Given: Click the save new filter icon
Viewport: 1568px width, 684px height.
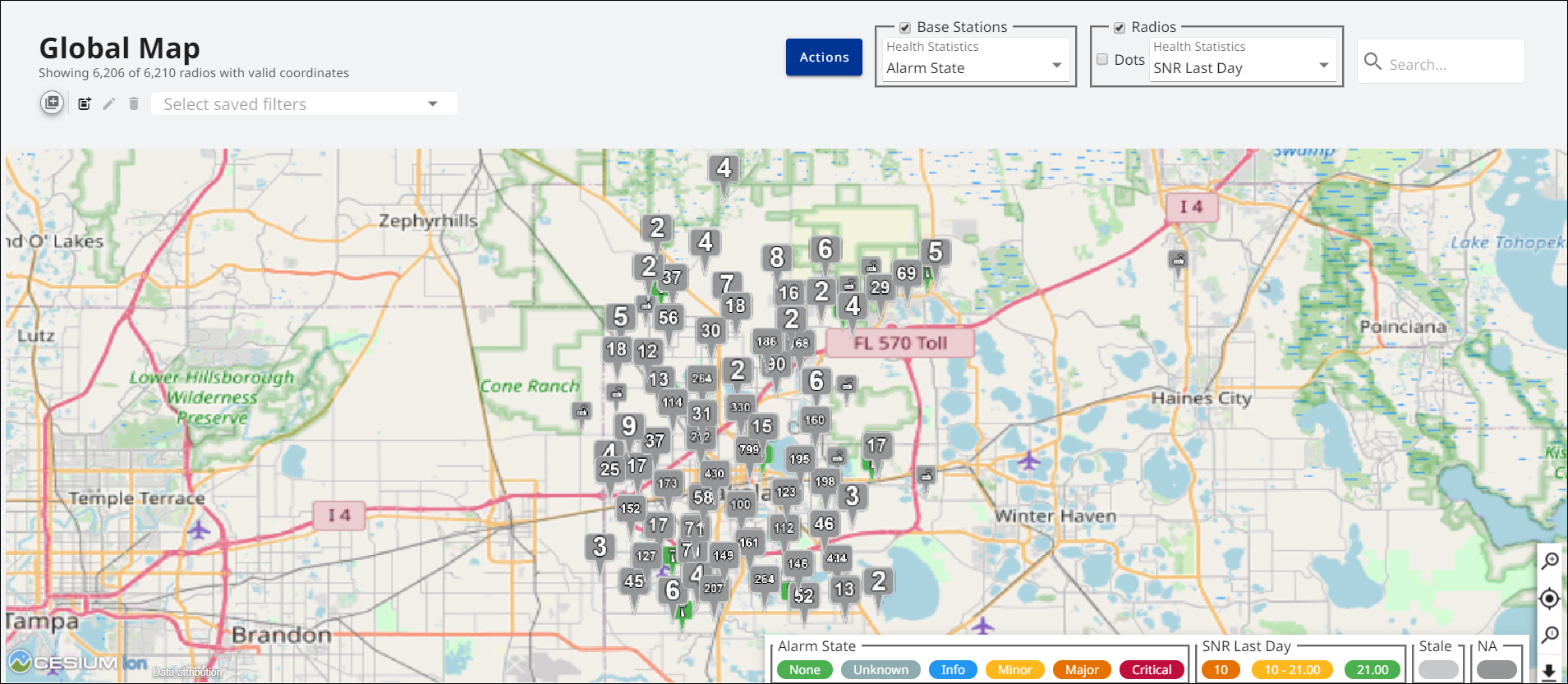Looking at the screenshot, I should [x=85, y=103].
